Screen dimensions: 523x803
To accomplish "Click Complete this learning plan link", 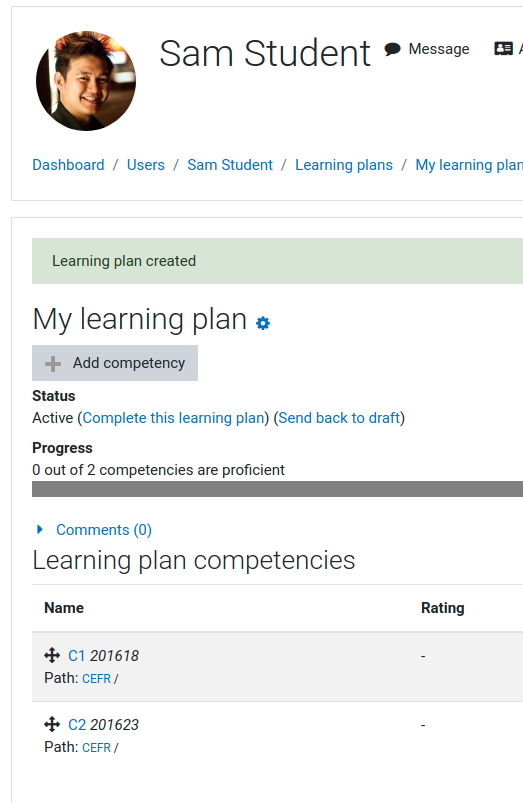I will point(174,418).
